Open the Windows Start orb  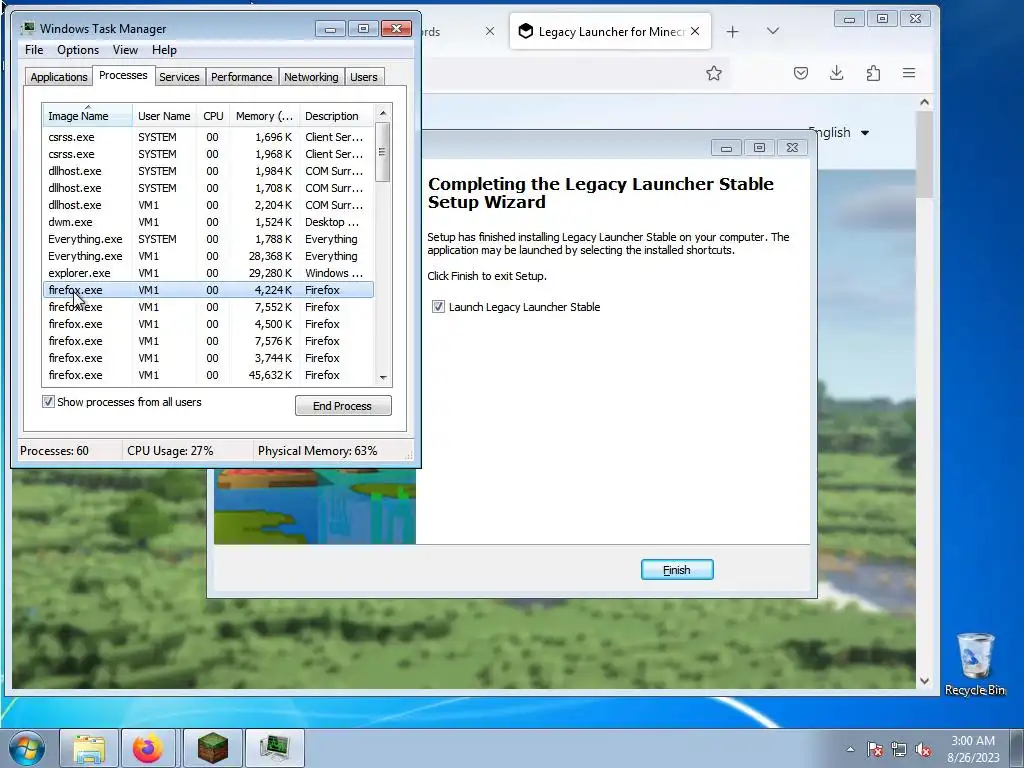tap(27, 748)
